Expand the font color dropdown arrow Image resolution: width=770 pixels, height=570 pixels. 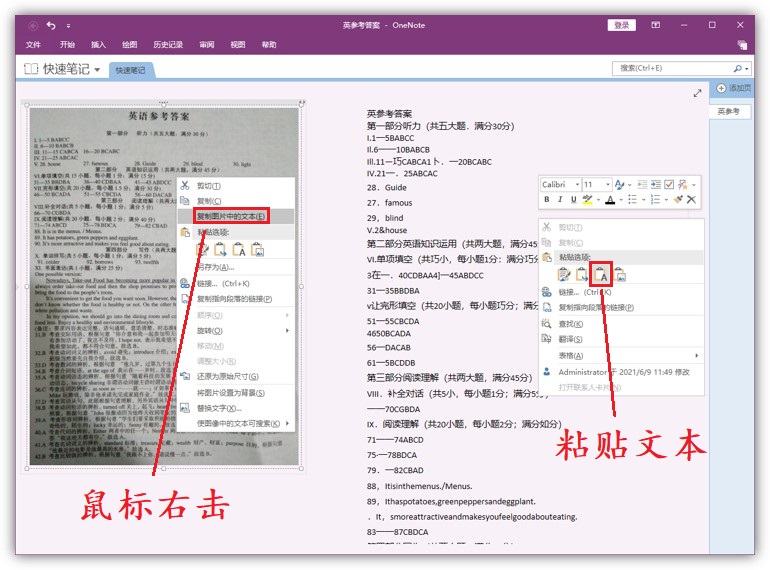pos(621,200)
